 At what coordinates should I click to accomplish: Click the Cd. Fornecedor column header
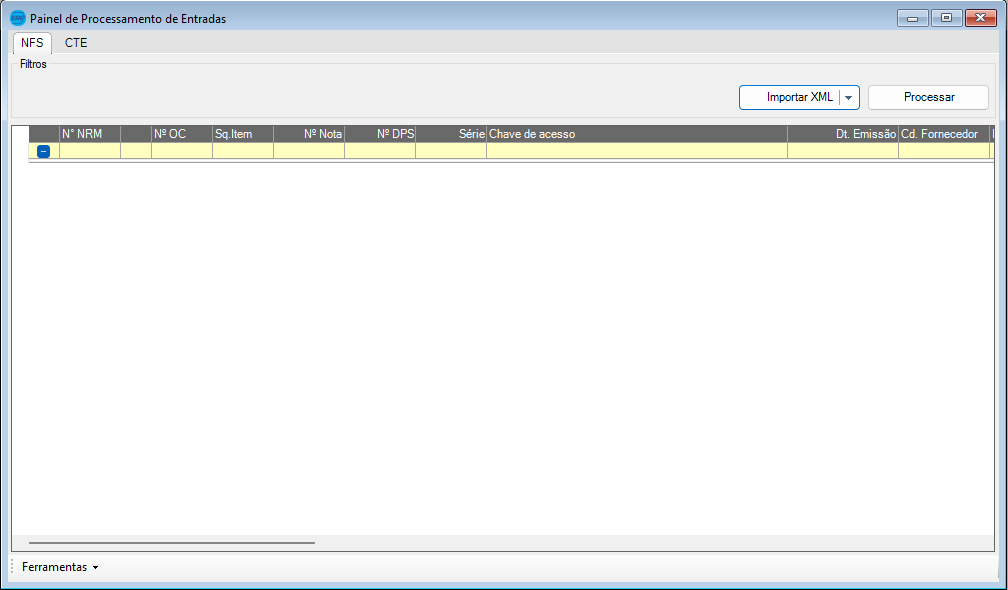pos(944,134)
